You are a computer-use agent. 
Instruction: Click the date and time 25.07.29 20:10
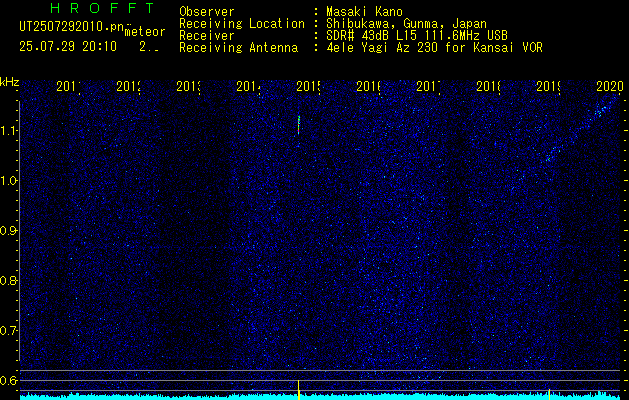click(68, 47)
